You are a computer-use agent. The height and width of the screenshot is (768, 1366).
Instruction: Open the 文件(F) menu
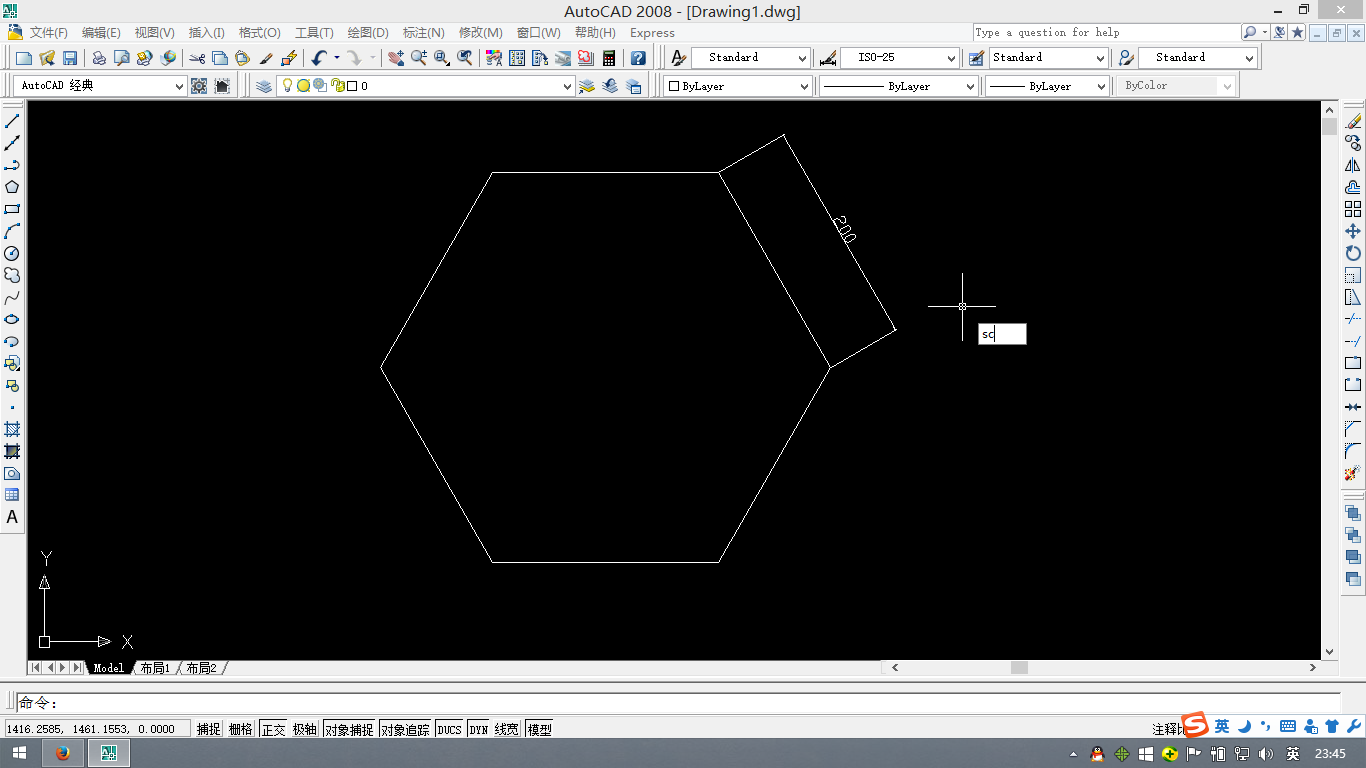48,33
